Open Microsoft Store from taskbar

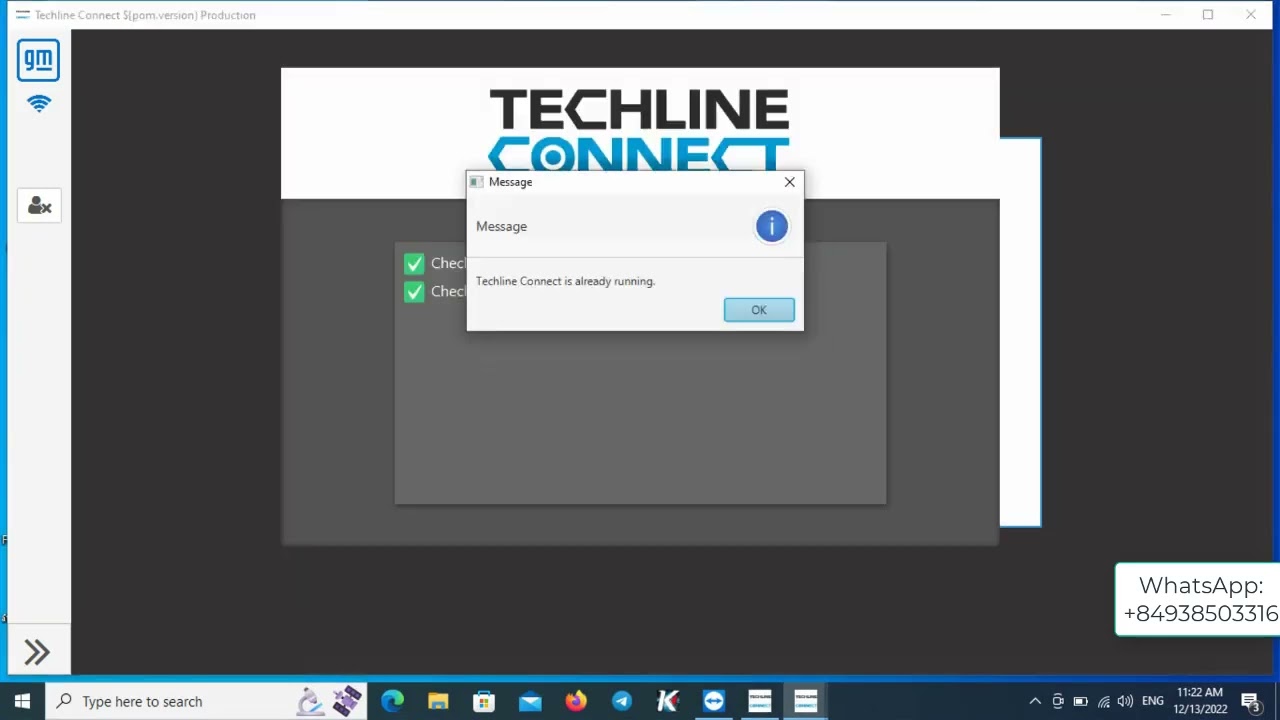tap(484, 702)
